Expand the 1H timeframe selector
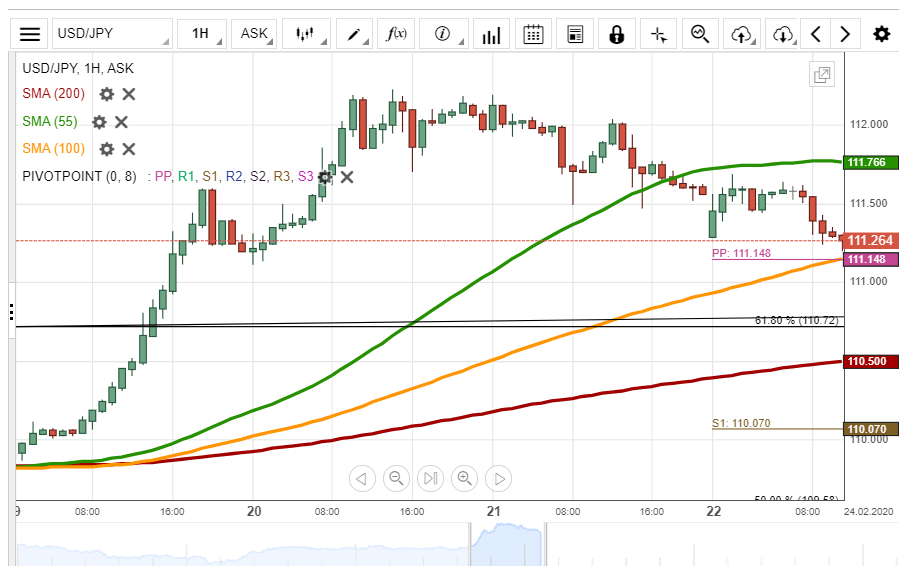This screenshot has width=903, height=573. pos(200,34)
